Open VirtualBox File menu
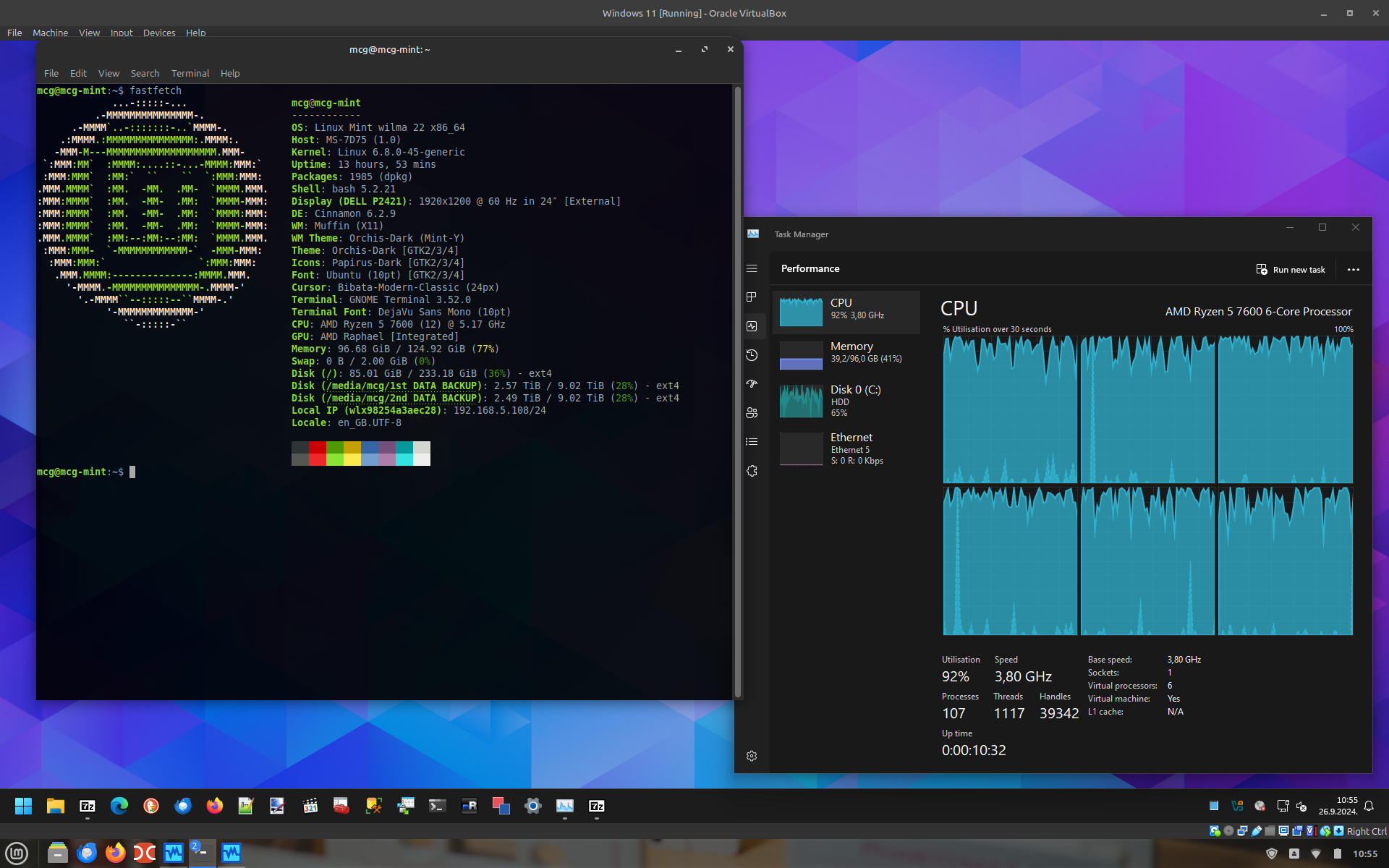This screenshot has width=1389, height=868. [14, 33]
